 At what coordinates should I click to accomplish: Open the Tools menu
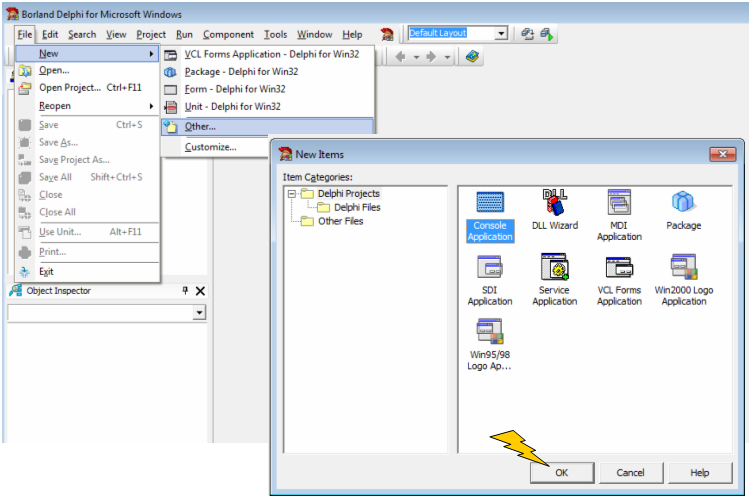tap(275, 34)
